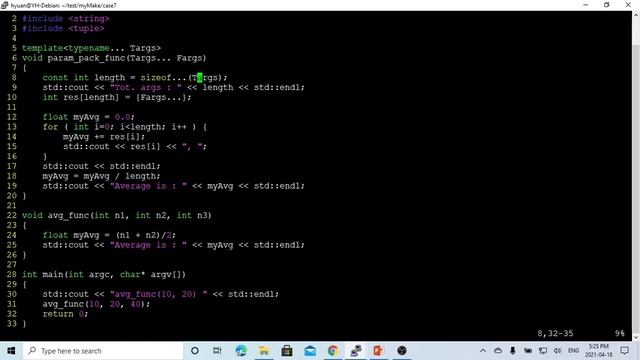The image size is (640, 360).
Task: Click 'avg_func' declaration on line 22
Action: pyautogui.click(x=68, y=216)
